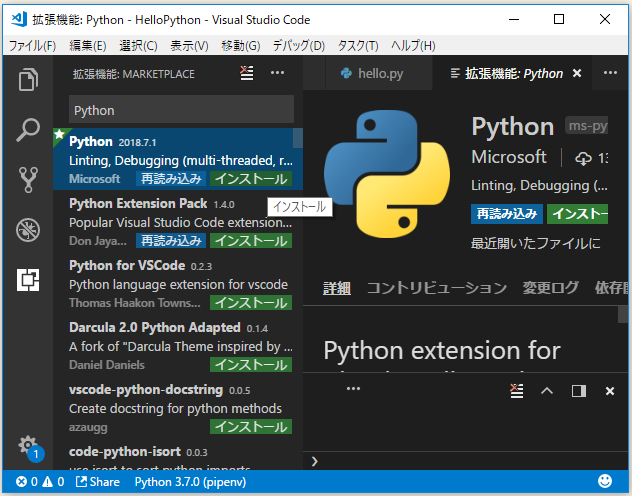This screenshot has width=632, height=496.
Task: Click the ms-py extension identifier badge
Action: click(x=586, y=126)
